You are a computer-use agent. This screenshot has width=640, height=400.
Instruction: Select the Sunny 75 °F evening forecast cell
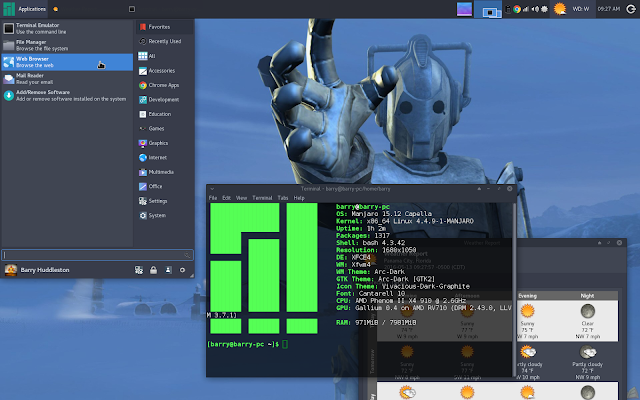point(528,321)
